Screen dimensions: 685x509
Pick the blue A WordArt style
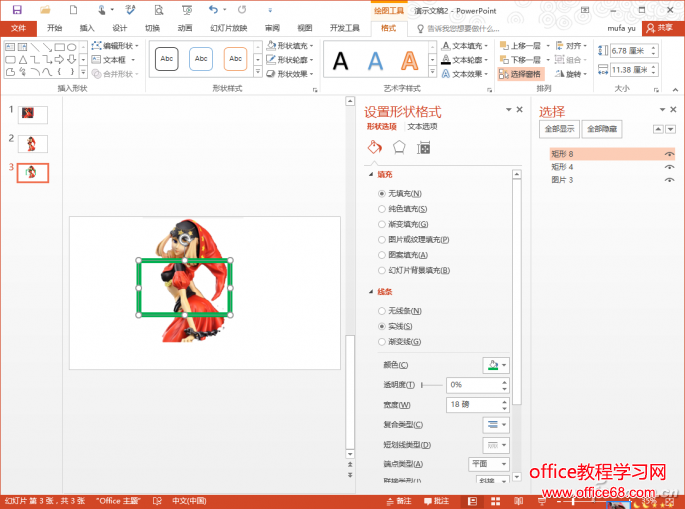pyautogui.click(x=375, y=60)
